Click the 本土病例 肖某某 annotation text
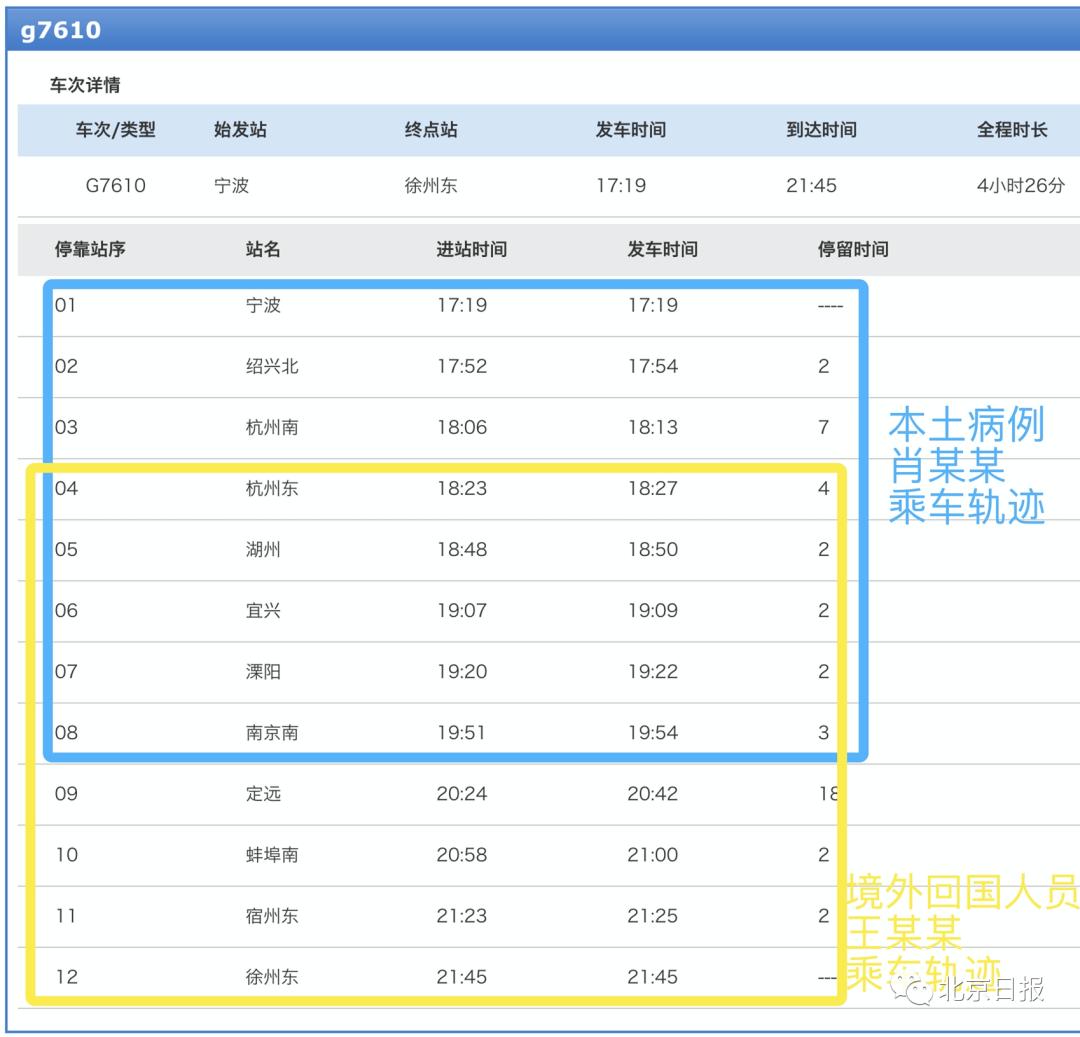Viewport: 1080px width, 1037px height. [x=964, y=466]
